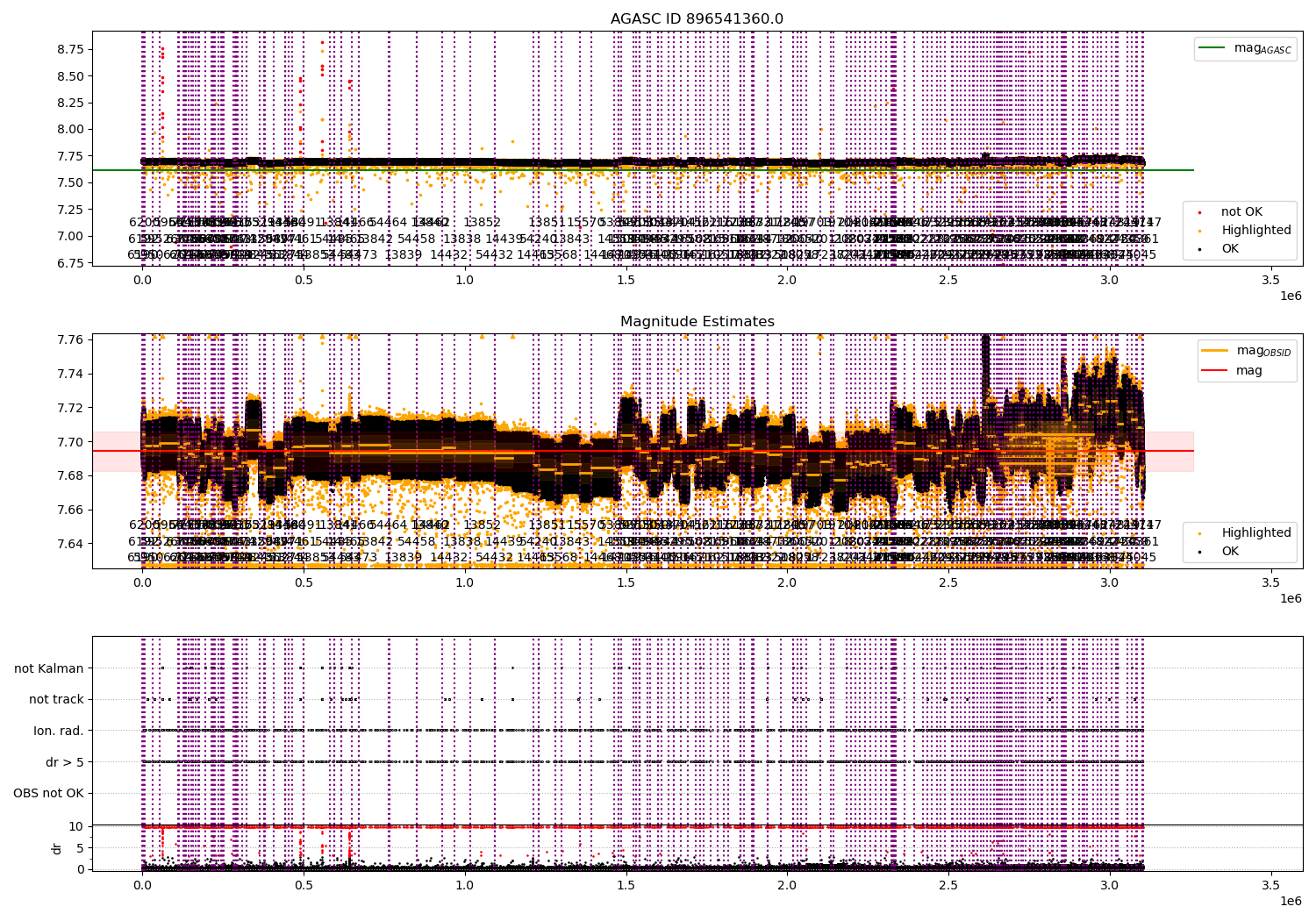Click the 1e6 offset label under Magnitude Estimates plot
The height and width of the screenshot is (921, 1316).
click(1291, 598)
